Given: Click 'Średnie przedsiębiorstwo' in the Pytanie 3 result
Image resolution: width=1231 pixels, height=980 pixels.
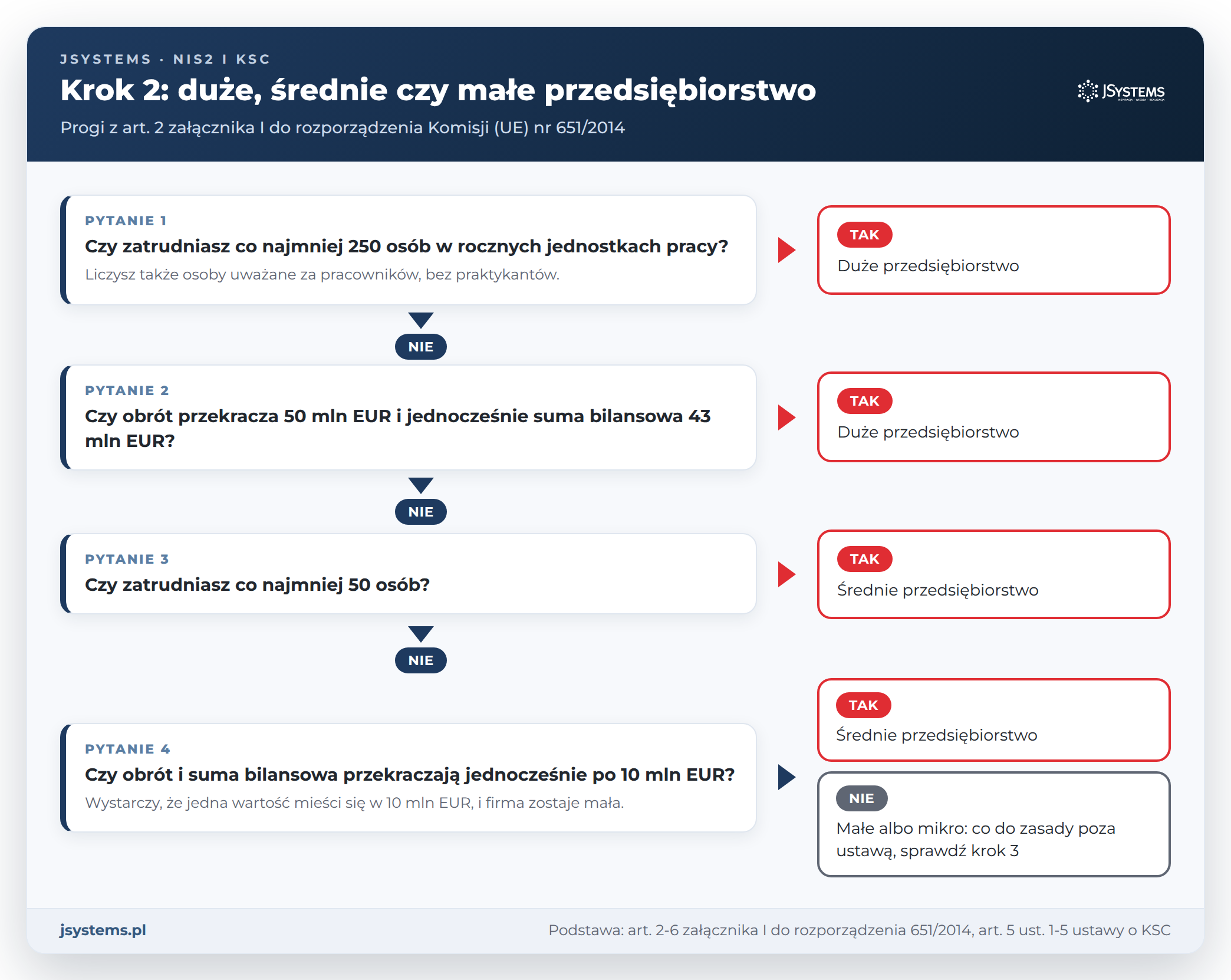Looking at the screenshot, I should [x=937, y=590].
